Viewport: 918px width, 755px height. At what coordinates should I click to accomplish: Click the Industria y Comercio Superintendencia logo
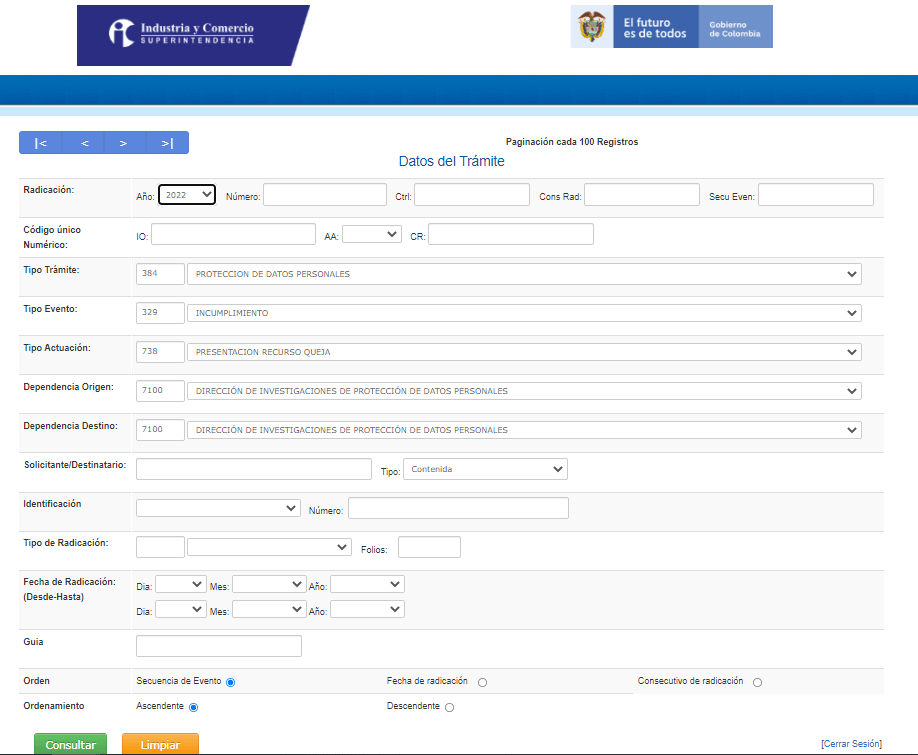(x=192, y=35)
